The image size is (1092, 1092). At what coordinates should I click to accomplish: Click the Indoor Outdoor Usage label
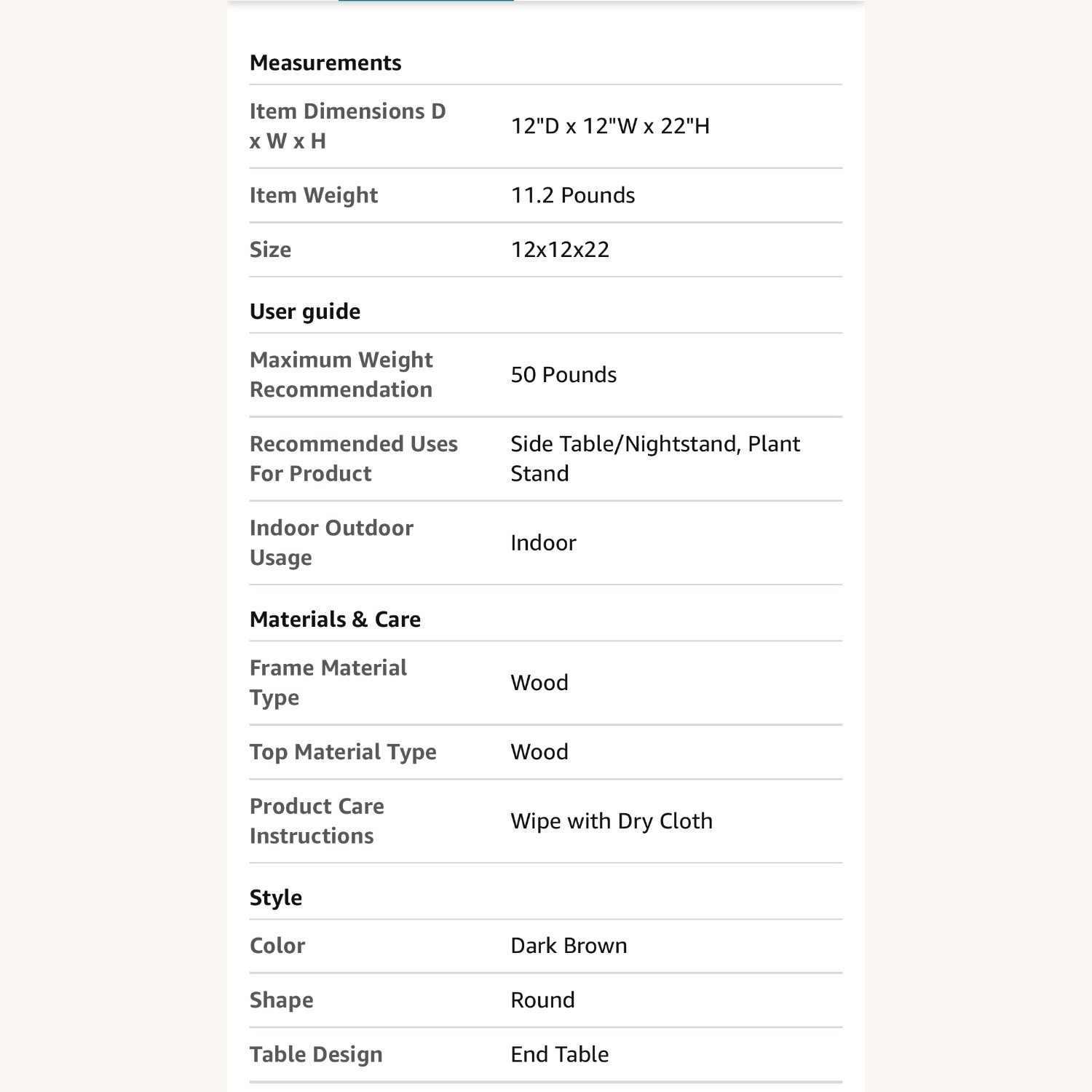[331, 542]
